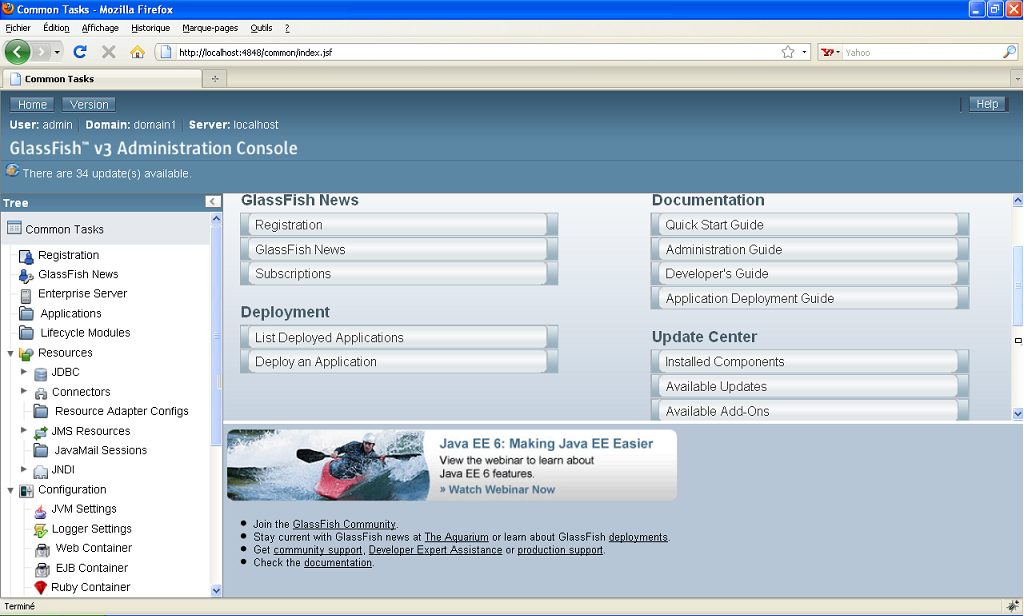Open the Quick Start Guide button

(809, 225)
